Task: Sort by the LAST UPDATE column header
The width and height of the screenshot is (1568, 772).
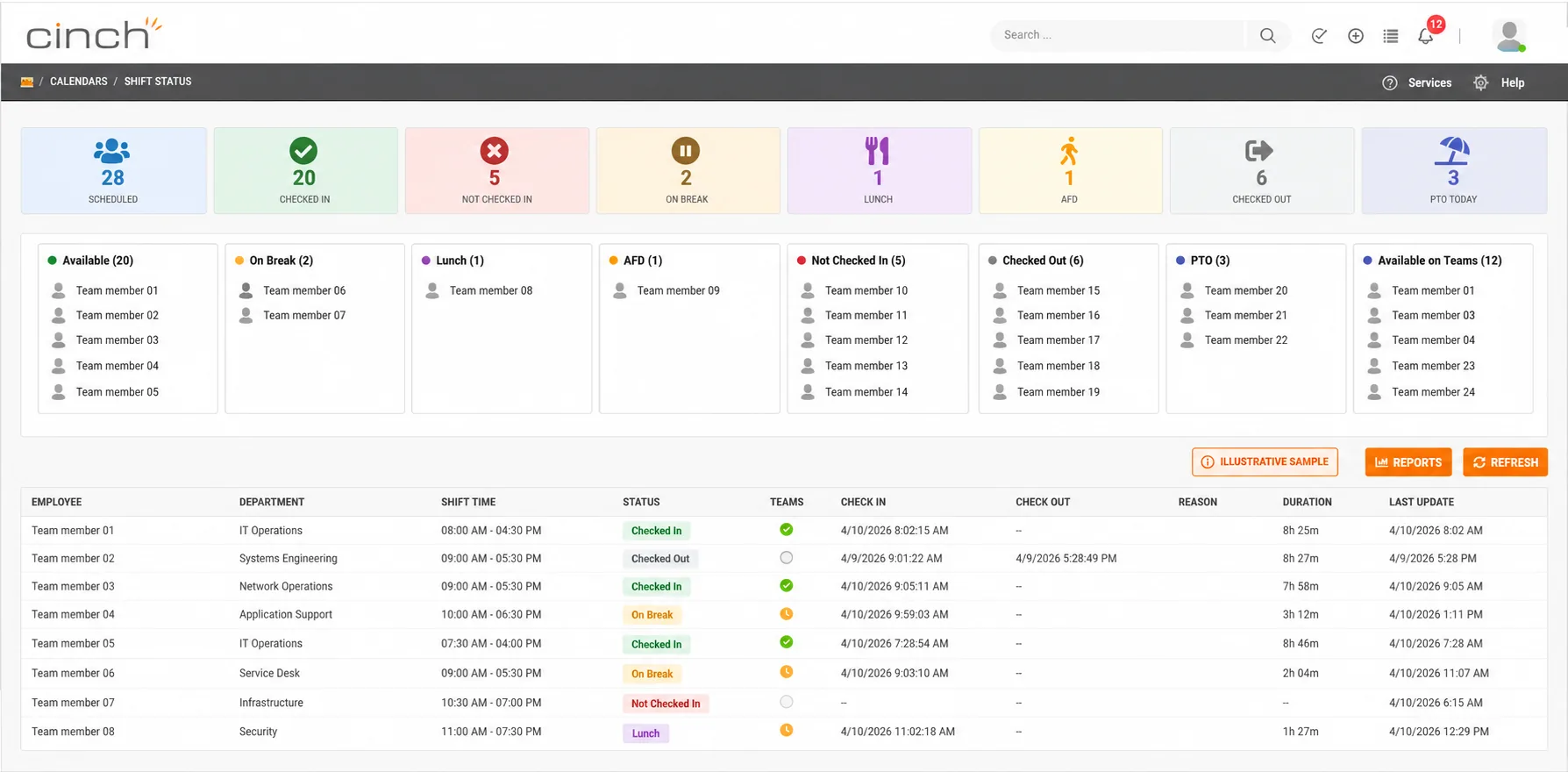Action: (1422, 502)
